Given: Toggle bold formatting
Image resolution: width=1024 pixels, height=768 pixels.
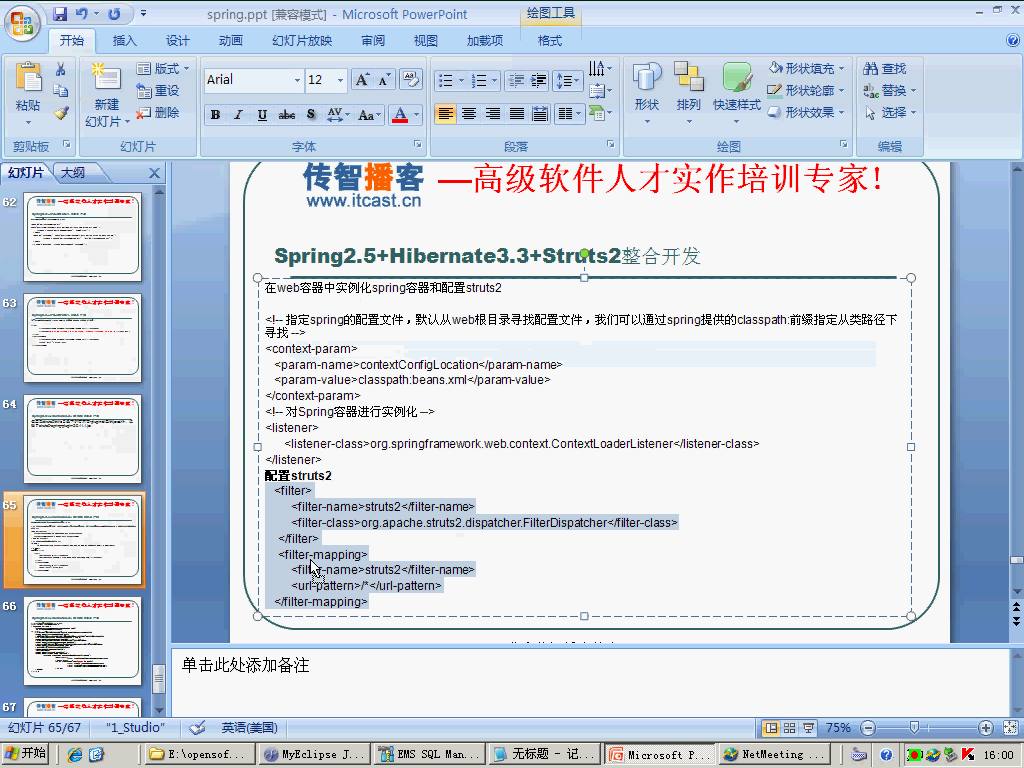Looking at the screenshot, I should pos(215,115).
